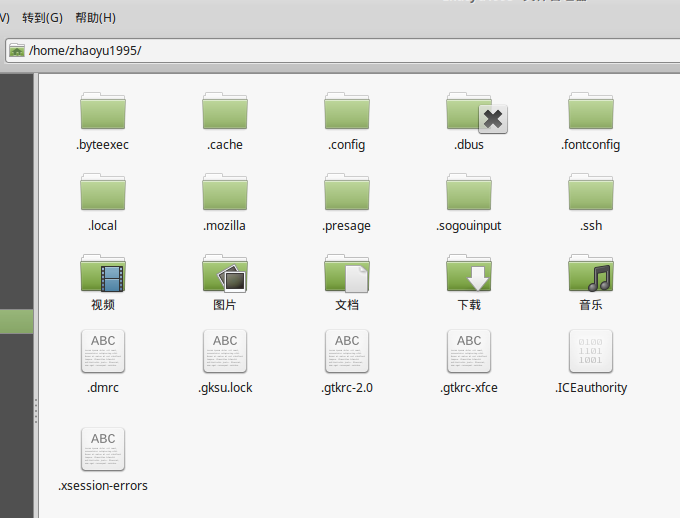Open the 图片 pictures folder icon
This screenshot has height=518, width=680.
(225, 273)
